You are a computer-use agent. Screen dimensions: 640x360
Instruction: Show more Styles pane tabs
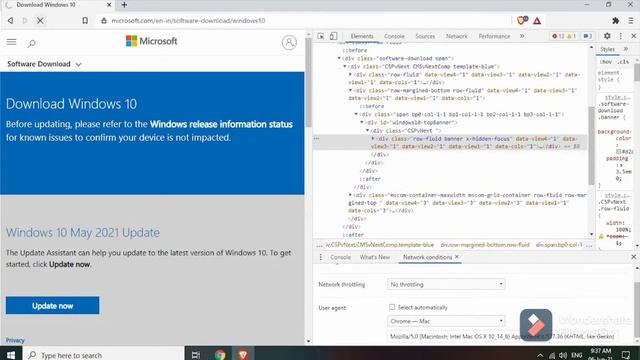626,49
